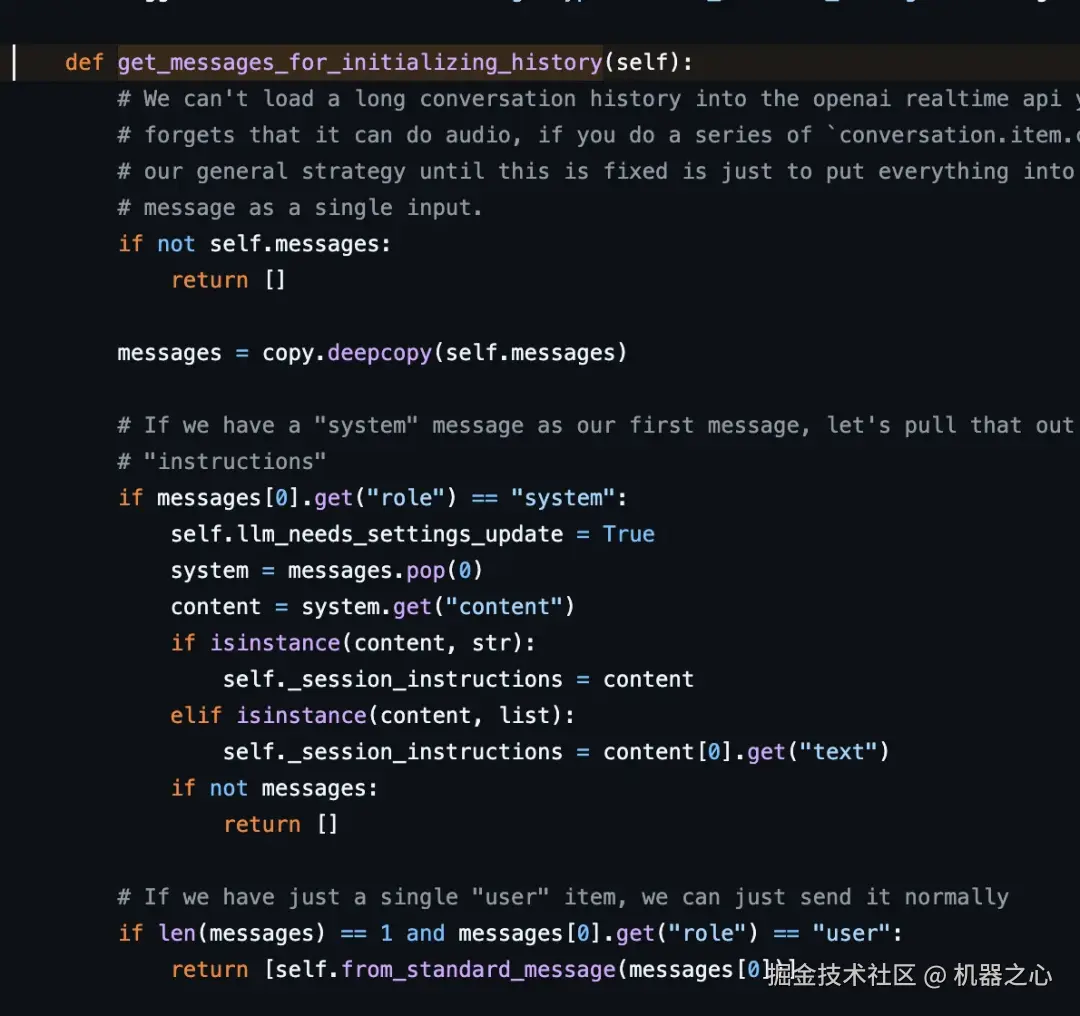This screenshot has width=1080, height=1016.
Task: Click the comment line '# "instructions"'
Action: [x=222, y=461]
